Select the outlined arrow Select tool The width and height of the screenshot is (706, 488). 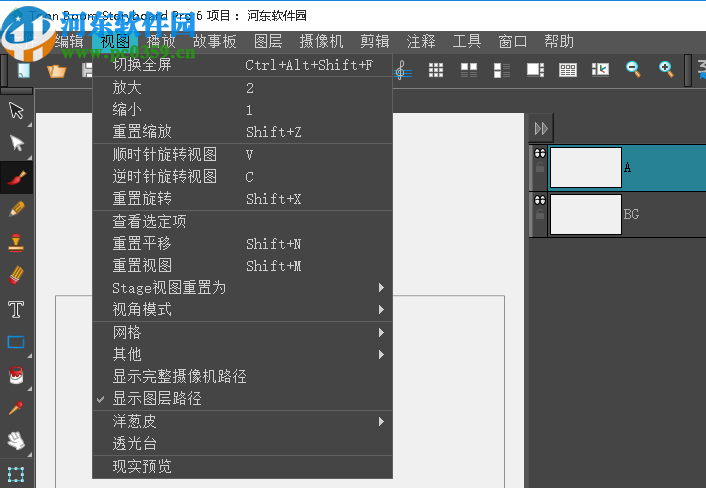pyautogui.click(x=16, y=110)
